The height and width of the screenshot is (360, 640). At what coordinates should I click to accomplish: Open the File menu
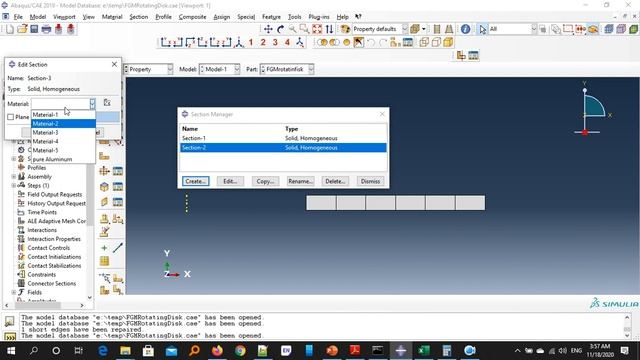tap(18, 17)
